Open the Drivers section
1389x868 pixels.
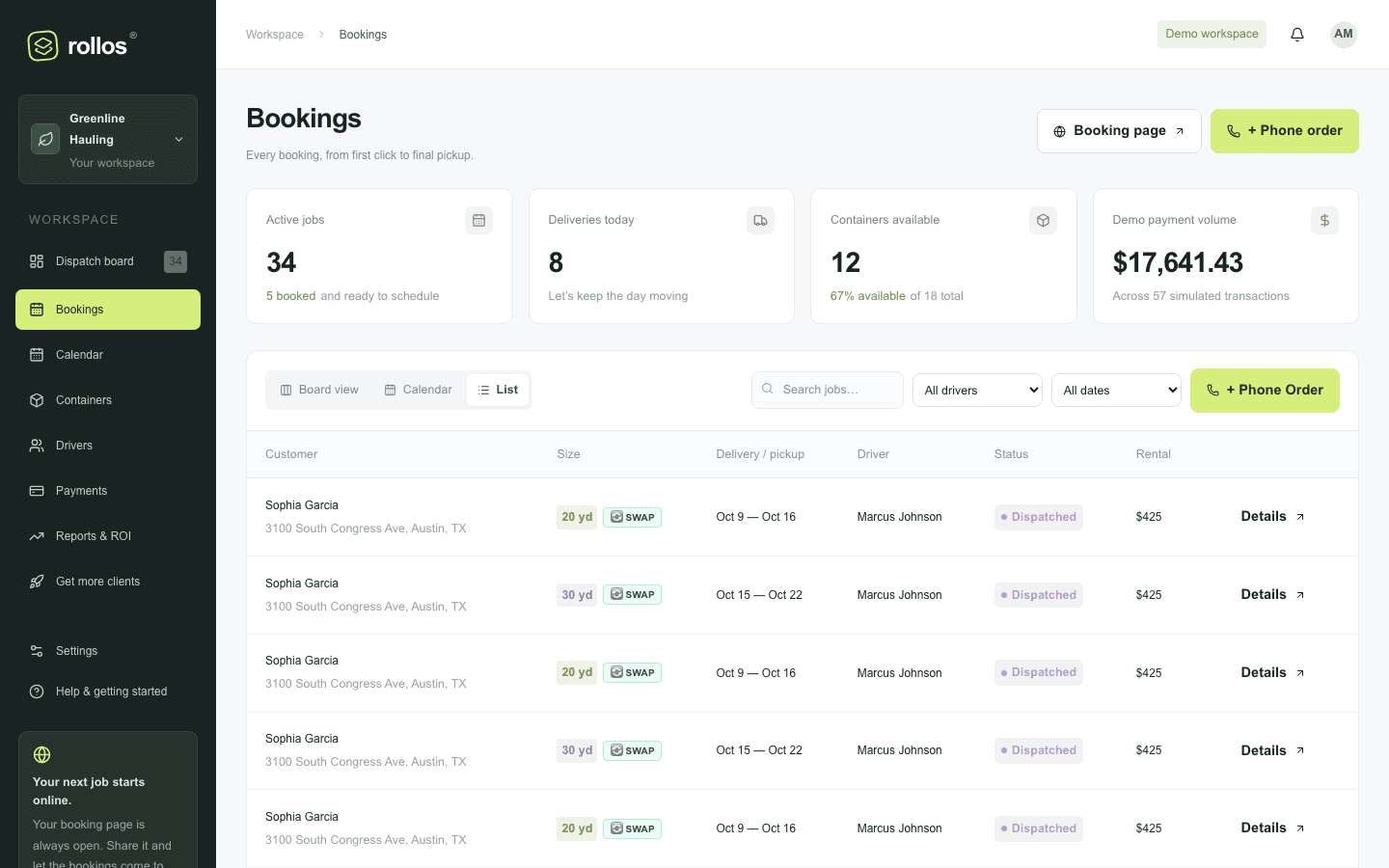[x=108, y=446]
